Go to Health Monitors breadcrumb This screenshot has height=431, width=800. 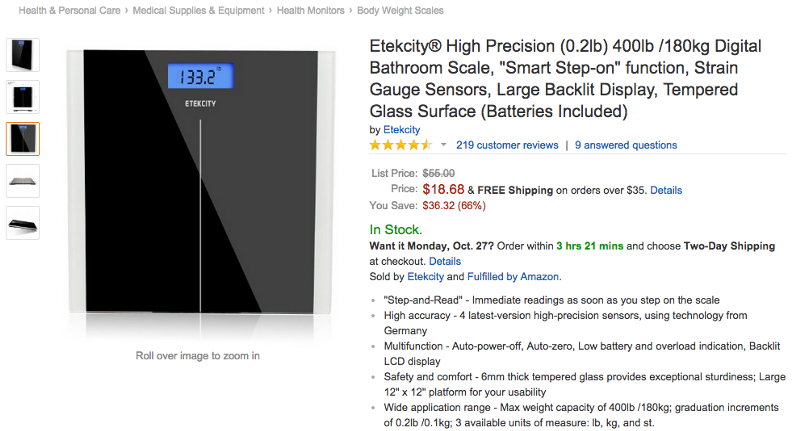click(x=311, y=10)
